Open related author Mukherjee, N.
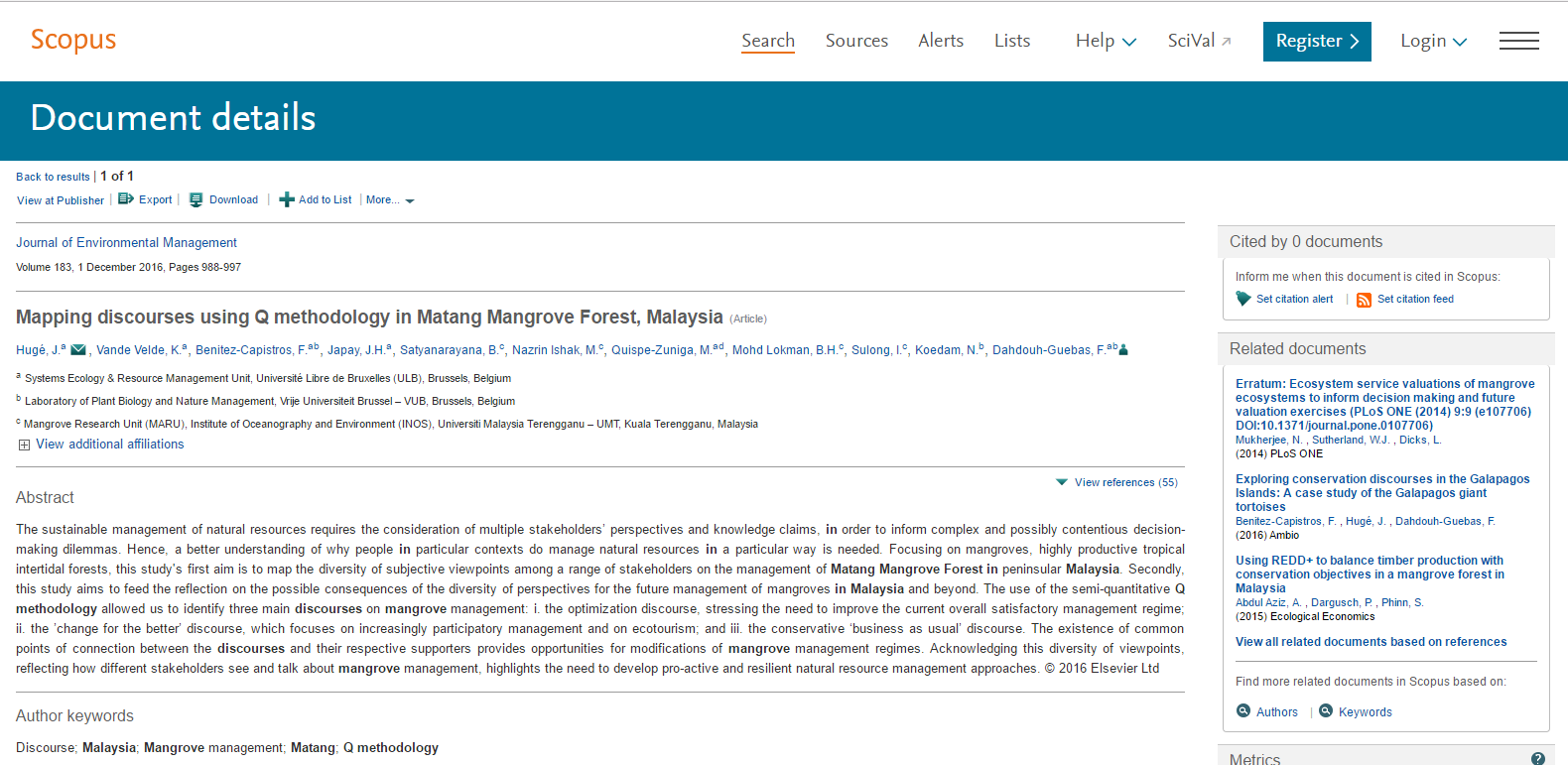1568x765 pixels. [1268, 440]
